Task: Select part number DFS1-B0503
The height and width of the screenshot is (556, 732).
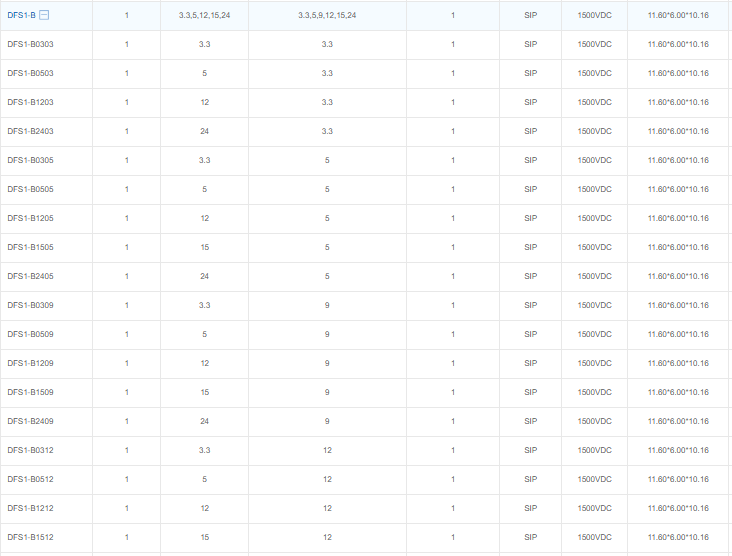Action: 30,73
